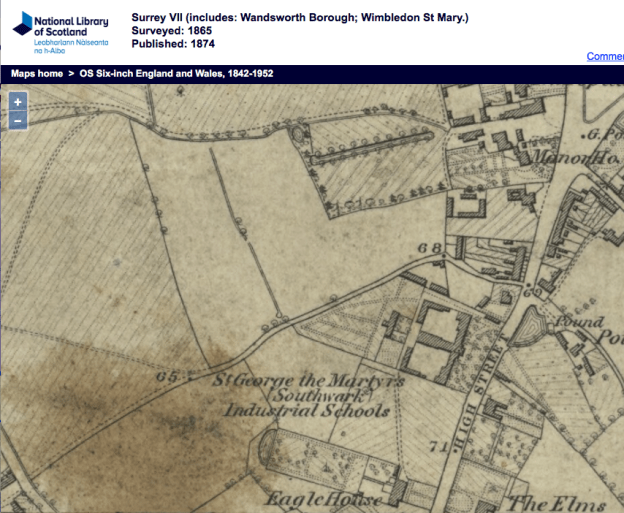Open the Maps home breadcrumb link

point(37,74)
